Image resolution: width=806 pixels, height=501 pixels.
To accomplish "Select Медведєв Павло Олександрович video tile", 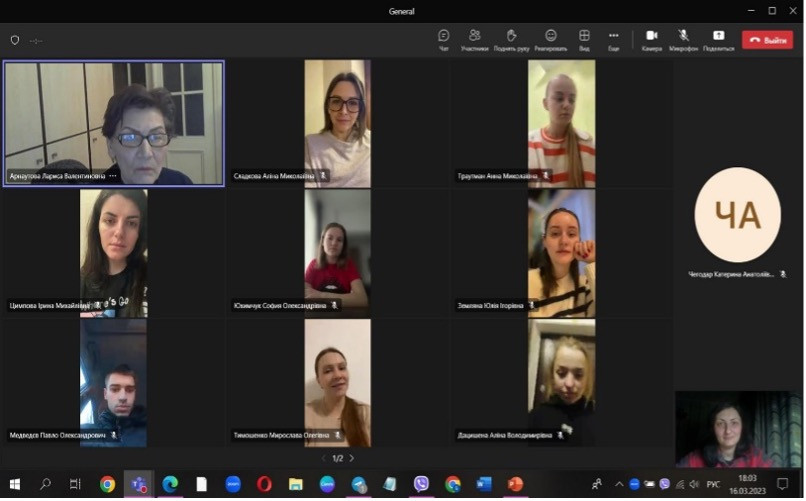I will coord(114,383).
